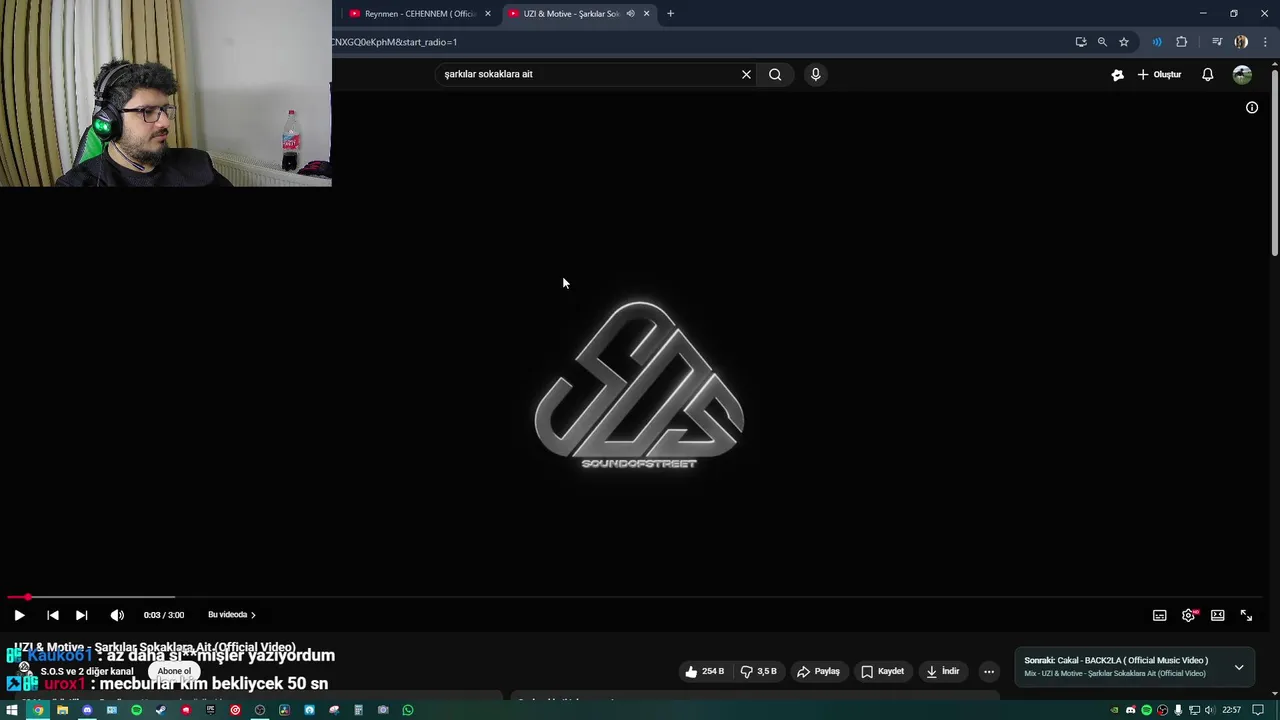The image size is (1280, 720).
Task: Mute the tab via its audio indicator
Action: [630, 13]
